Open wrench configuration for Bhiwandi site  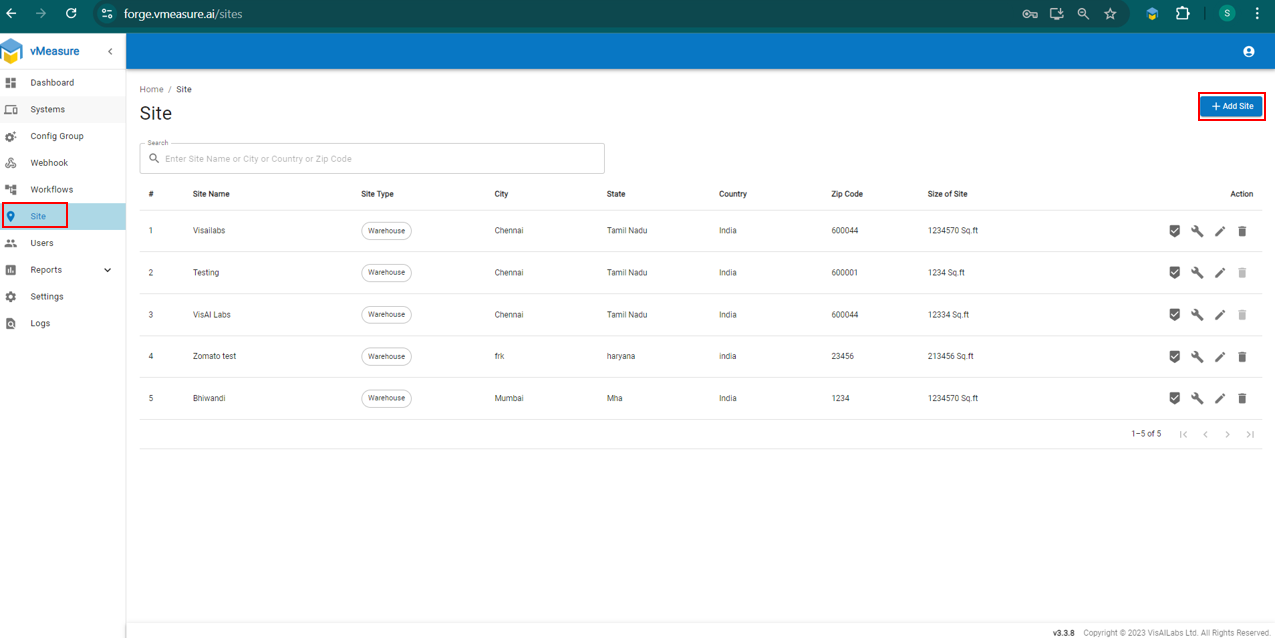point(1197,398)
